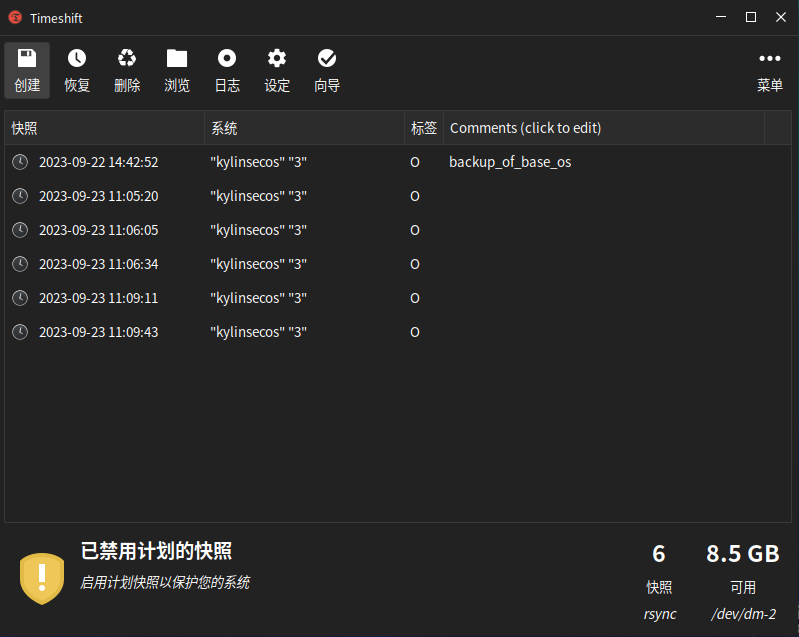Edit the backup_of_base_os comment
Image resolution: width=799 pixels, height=637 pixels.
tap(510, 162)
